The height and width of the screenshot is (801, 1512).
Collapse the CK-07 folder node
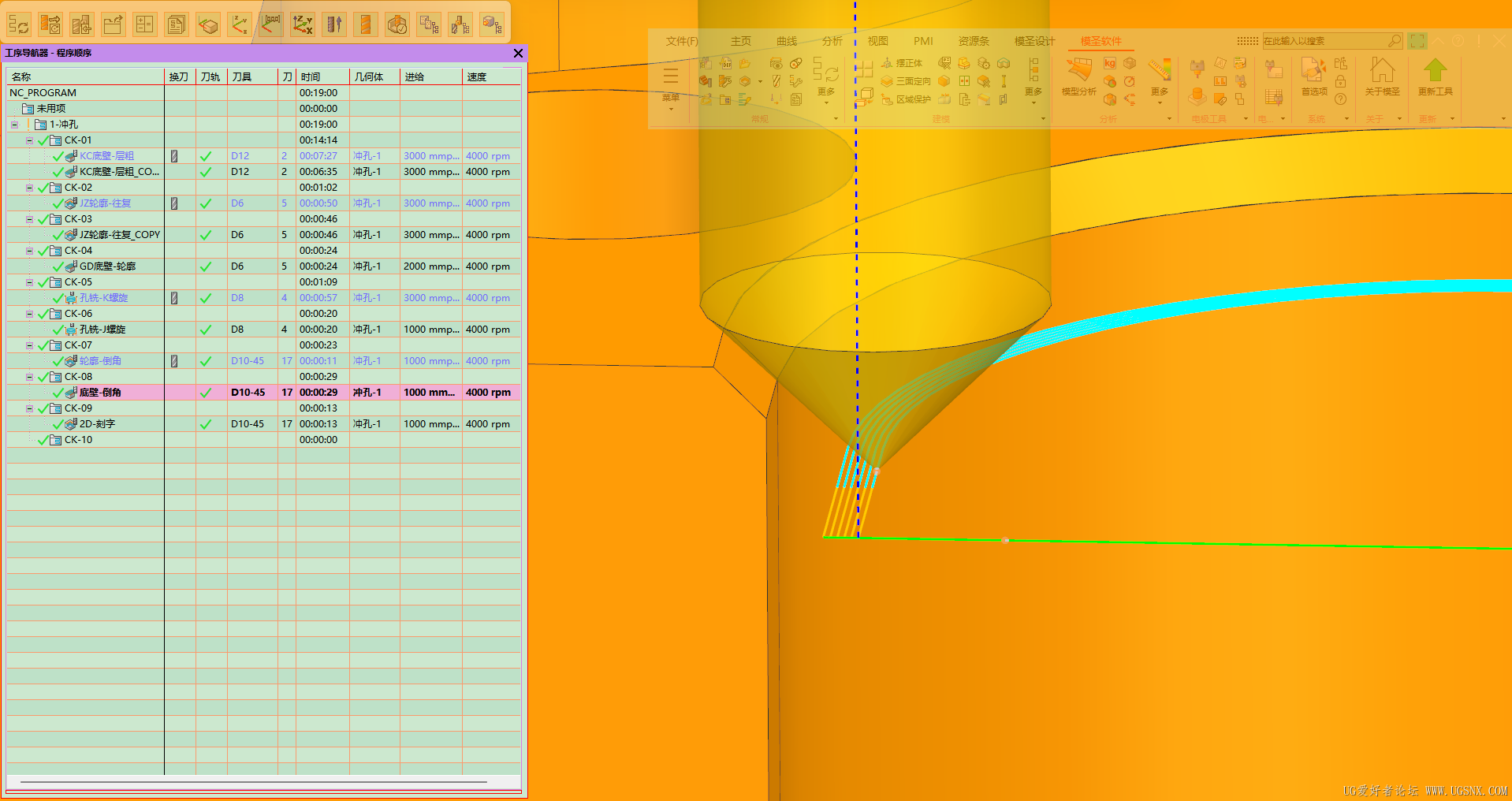click(29, 345)
